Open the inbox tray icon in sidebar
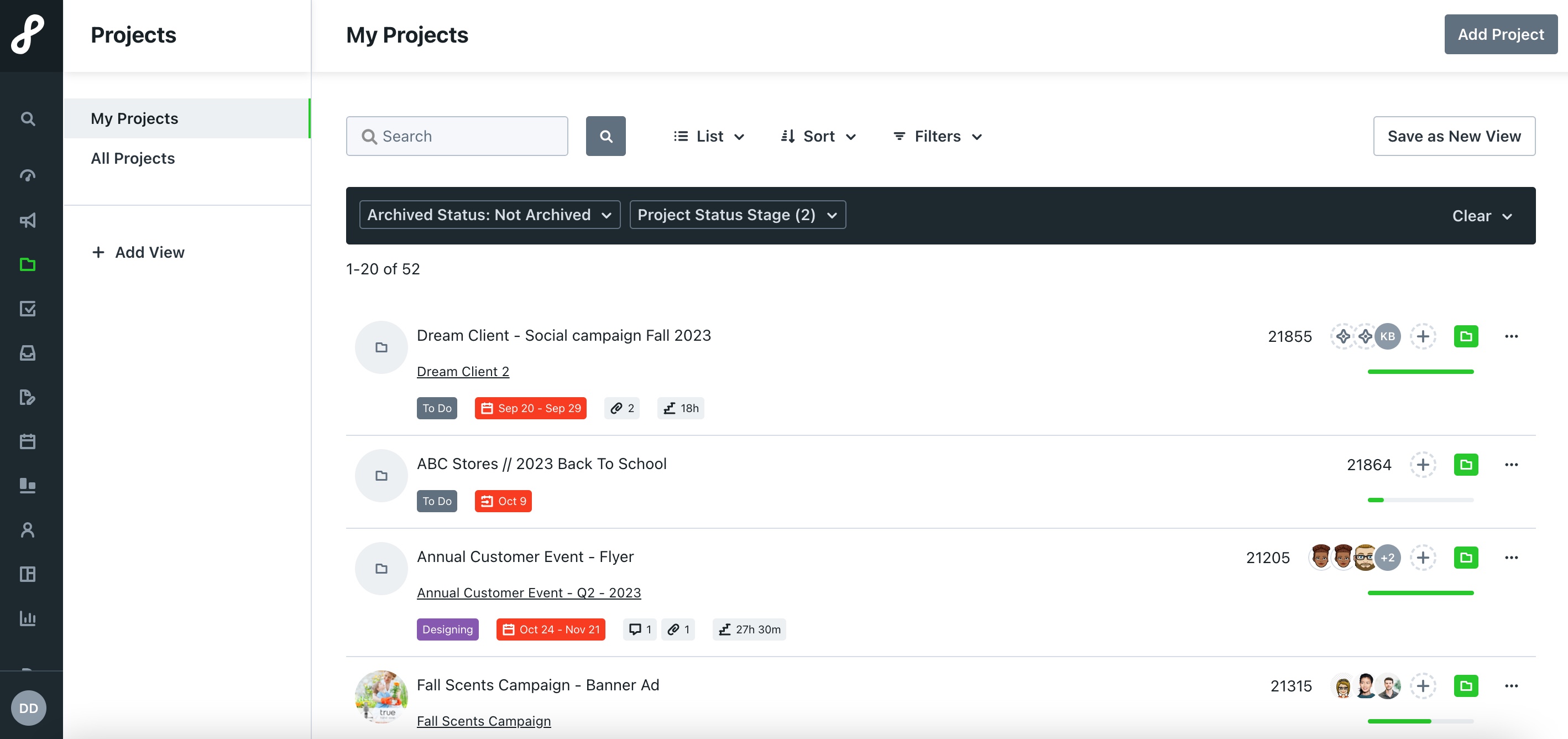The height and width of the screenshot is (739, 1568). click(28, 353)
